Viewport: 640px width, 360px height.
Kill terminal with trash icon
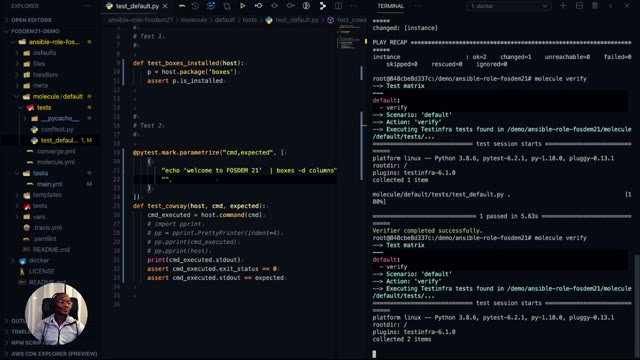595,6
